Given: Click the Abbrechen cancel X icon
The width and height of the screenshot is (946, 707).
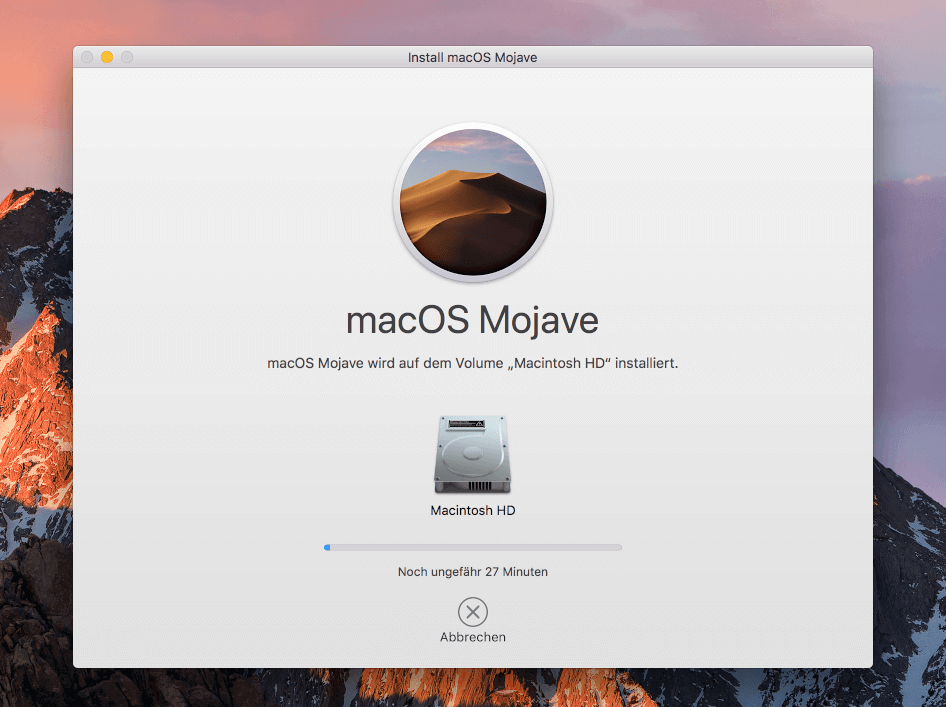Looking at the screenshot, I should (x=472, y=612).
